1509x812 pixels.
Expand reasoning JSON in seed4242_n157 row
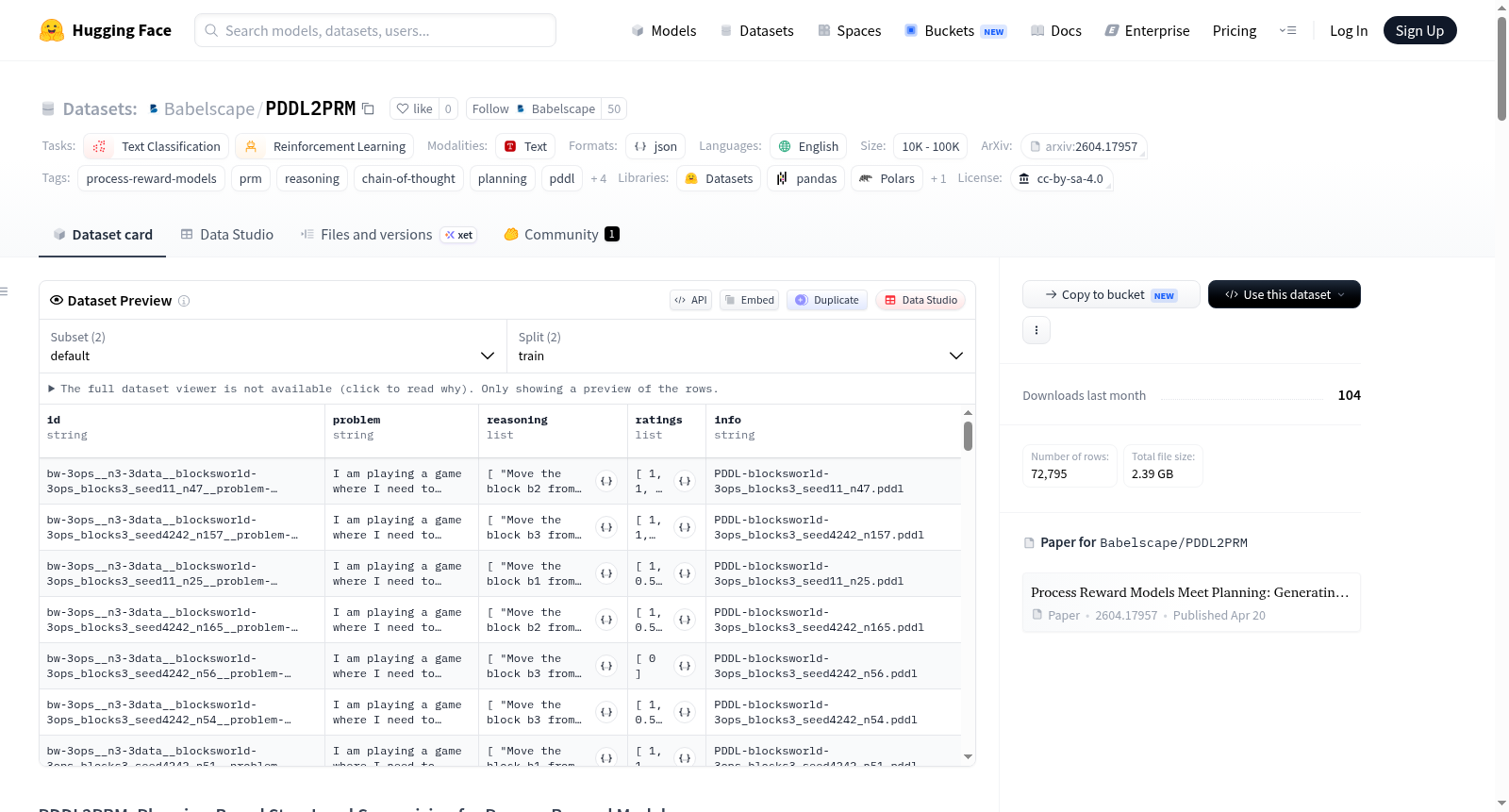tap(606, 527)
